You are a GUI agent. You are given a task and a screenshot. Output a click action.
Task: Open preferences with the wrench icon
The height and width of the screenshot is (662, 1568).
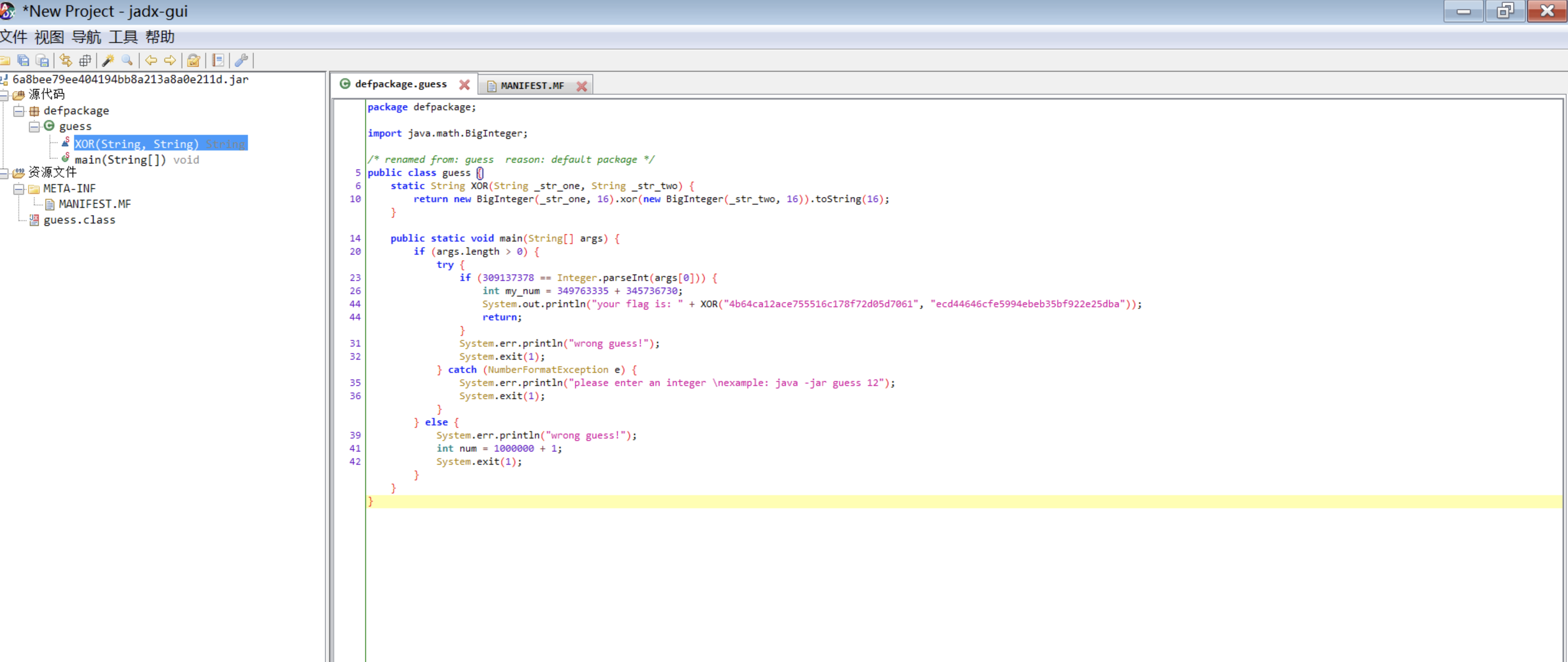tap(242, 60)
